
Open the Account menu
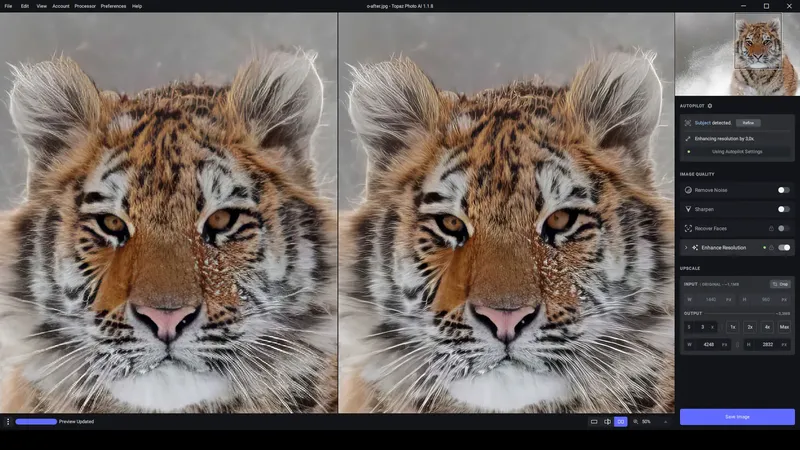61,6
